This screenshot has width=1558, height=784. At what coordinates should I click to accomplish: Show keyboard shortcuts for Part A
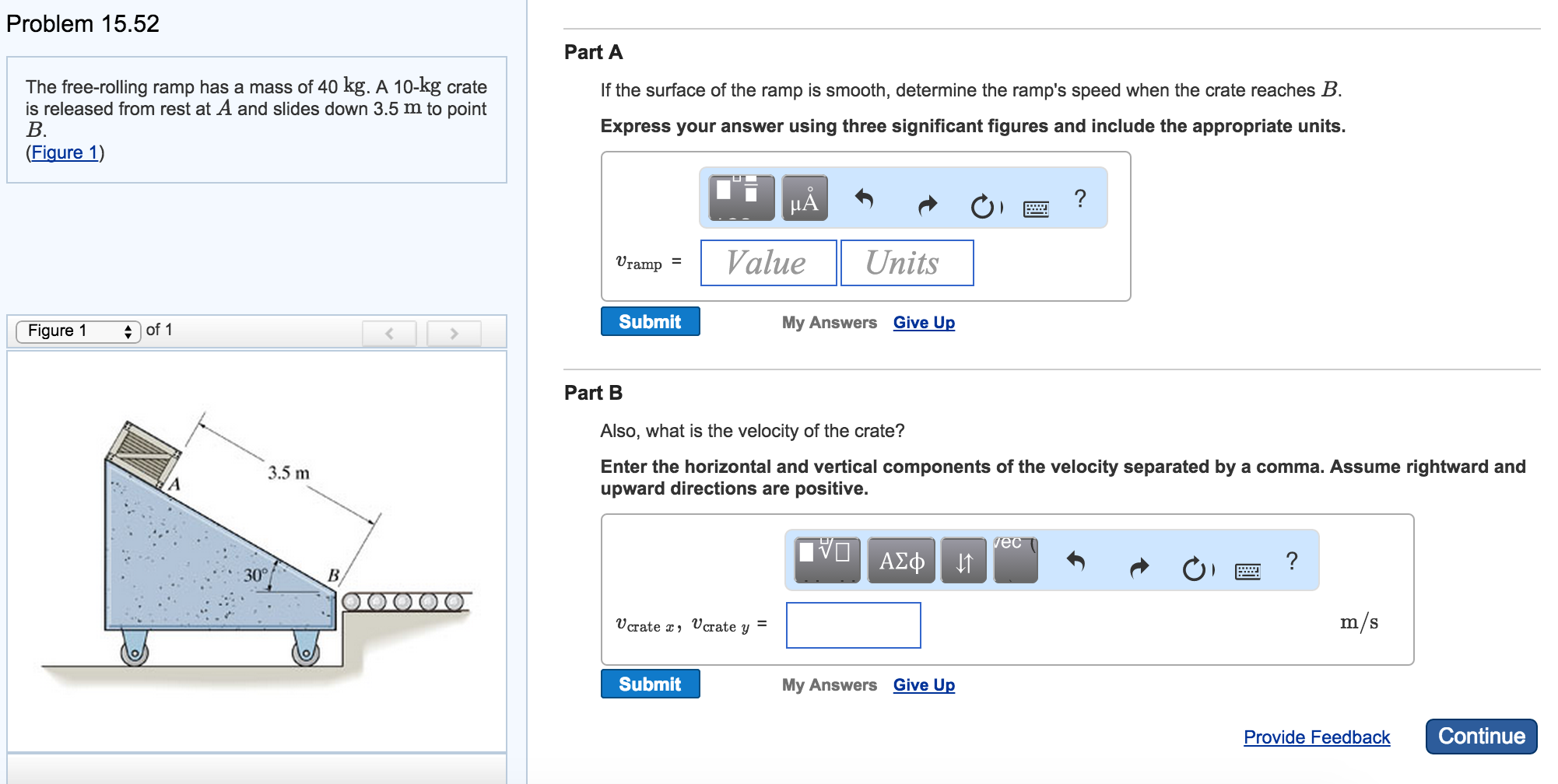pos(1036,208)
